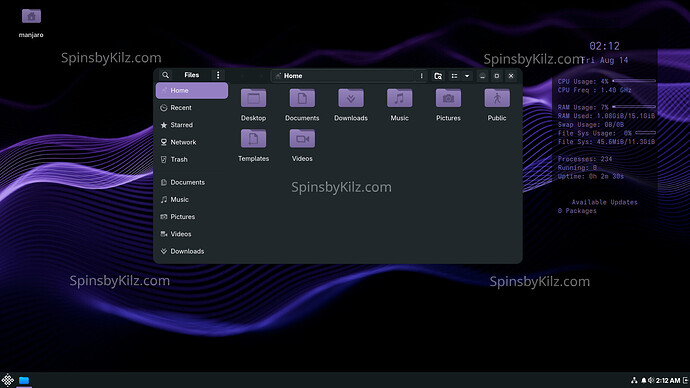Select the Music folder icon
Image resolution: width=690 pixels, height=388 pixels.
(400, 98)
